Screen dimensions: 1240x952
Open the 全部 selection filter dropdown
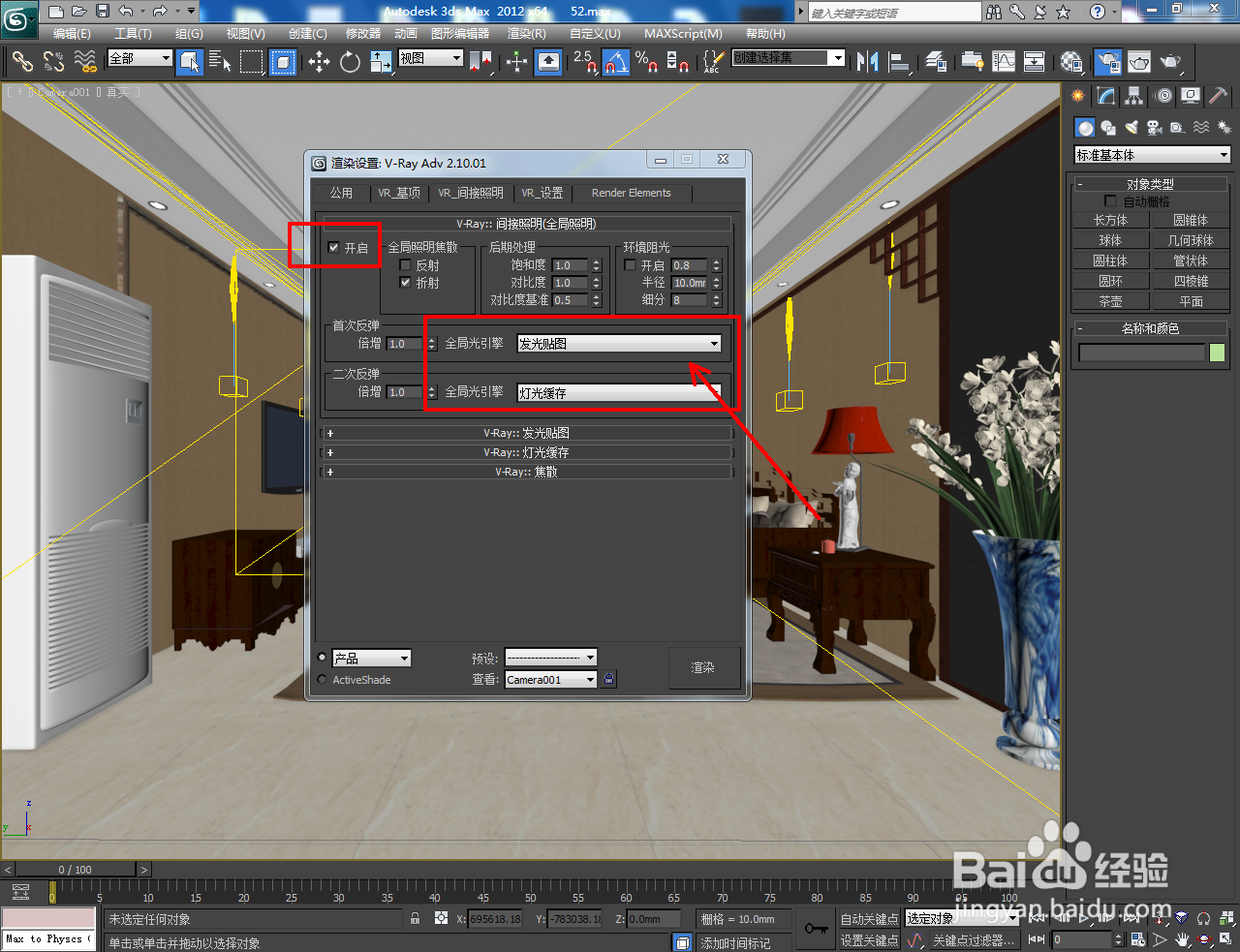139,58
